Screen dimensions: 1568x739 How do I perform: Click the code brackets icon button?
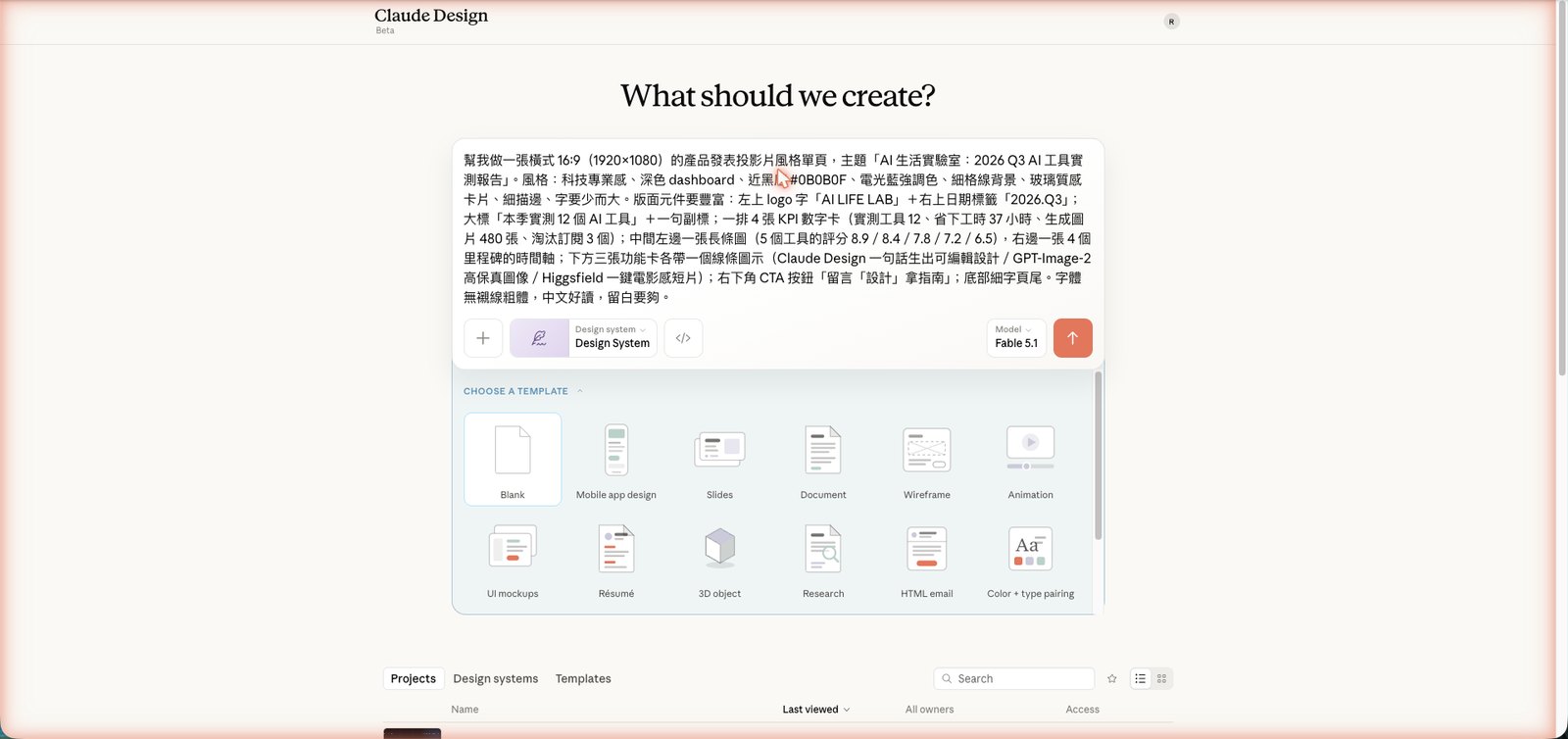tap(683, 338)
